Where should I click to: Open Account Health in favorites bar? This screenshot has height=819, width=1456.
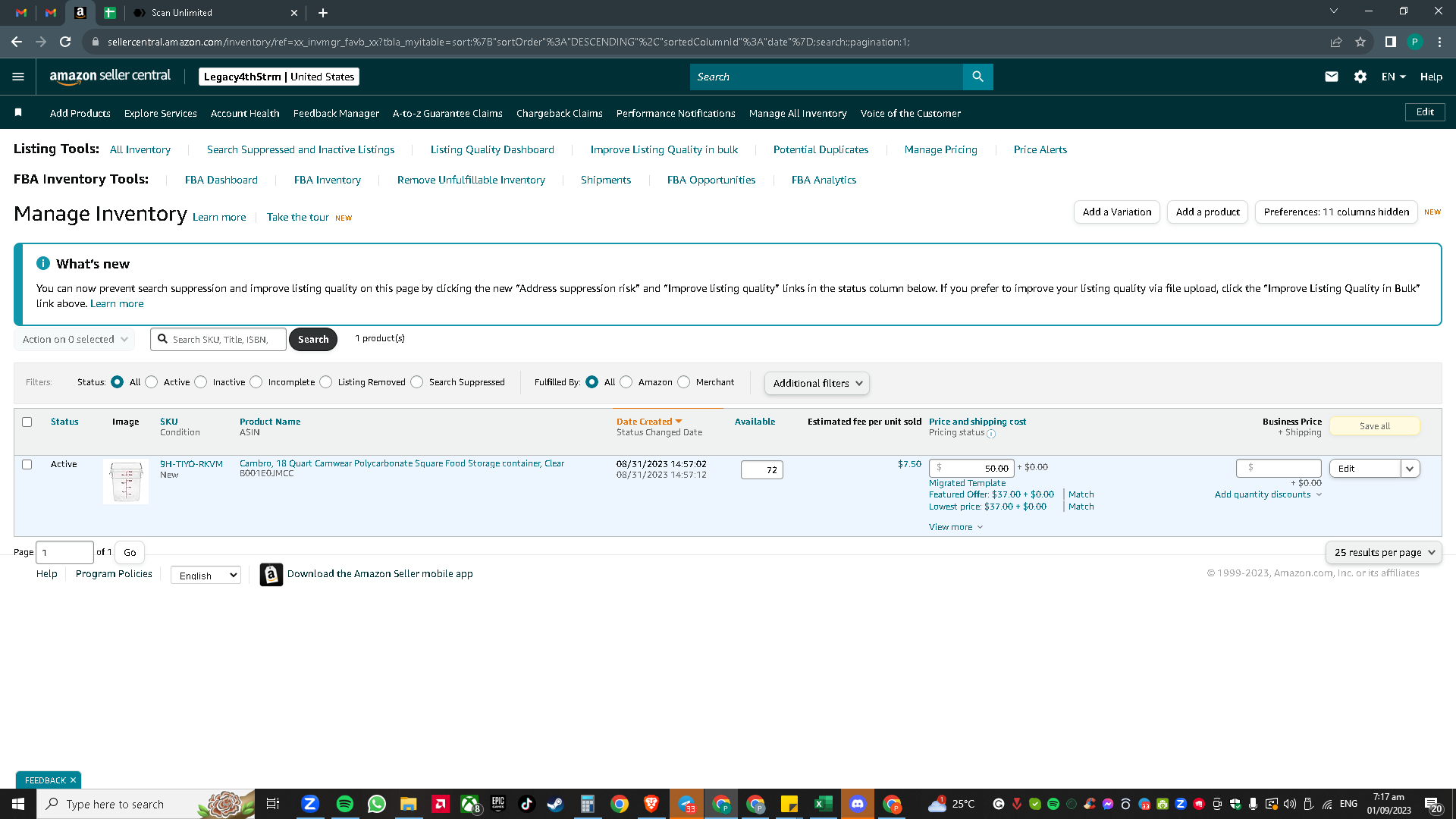click(x=245, y=113)
